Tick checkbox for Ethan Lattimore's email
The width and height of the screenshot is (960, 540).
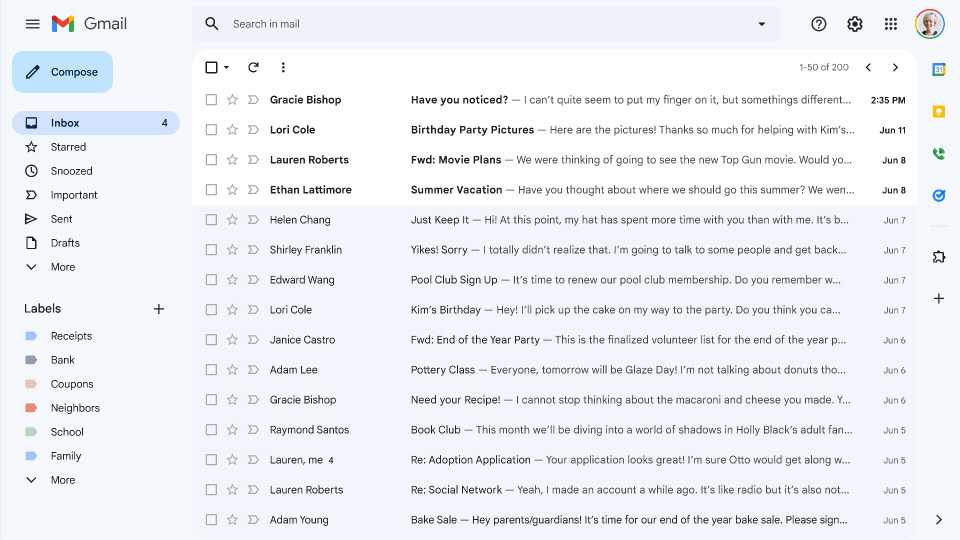pos(211,190)
